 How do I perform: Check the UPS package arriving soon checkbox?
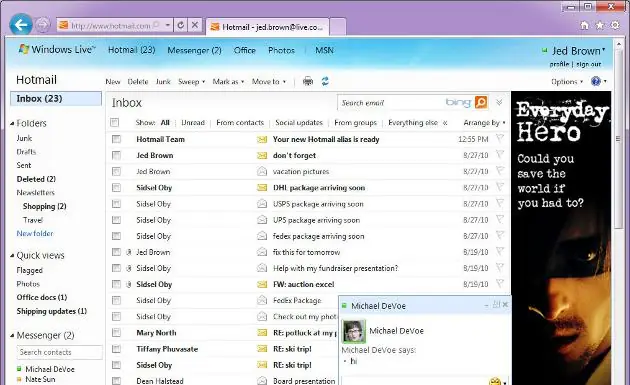117,220
